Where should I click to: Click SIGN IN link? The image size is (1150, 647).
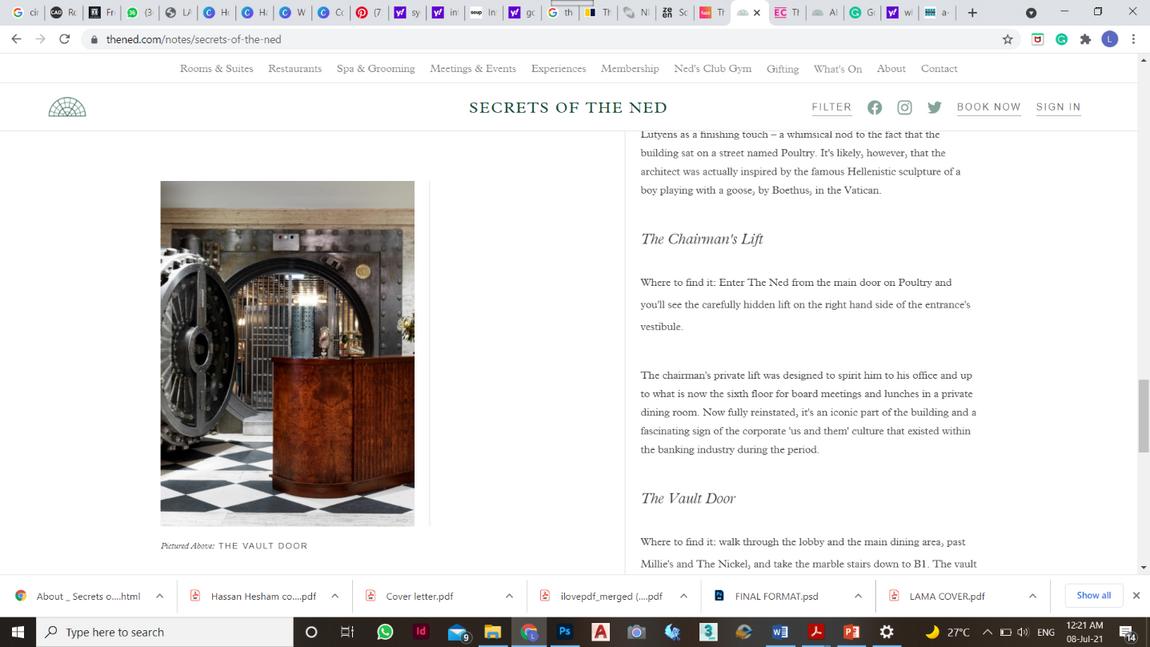[x=1058, y=107]
